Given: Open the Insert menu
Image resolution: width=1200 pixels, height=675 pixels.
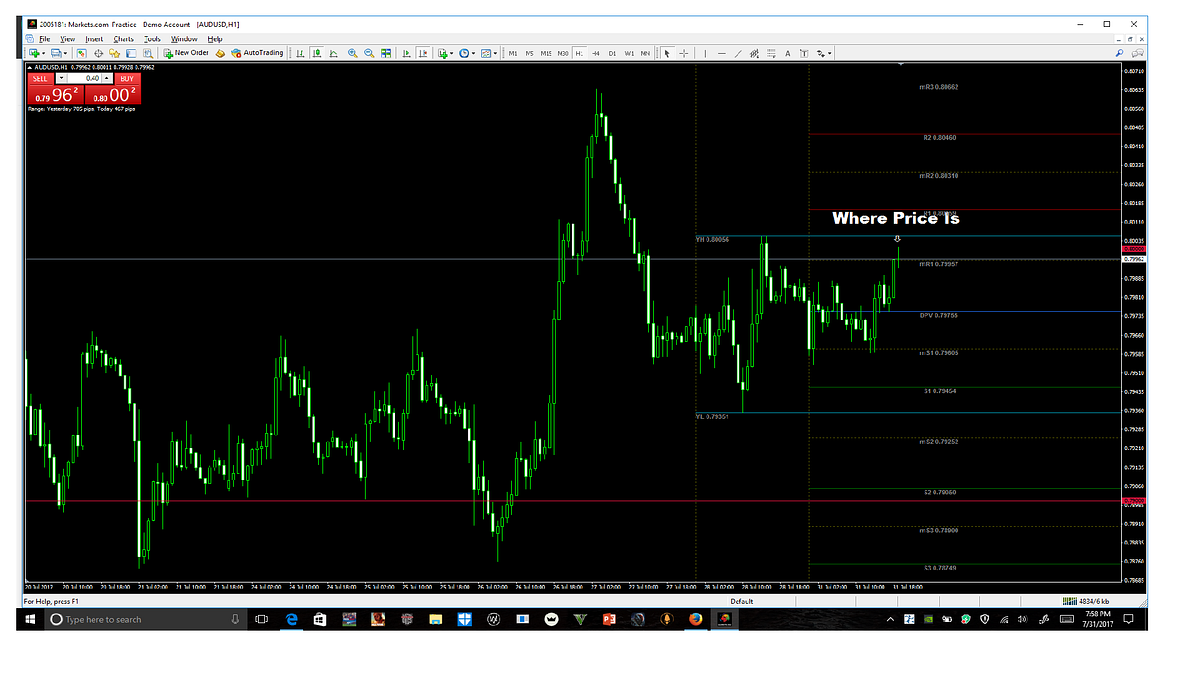Looking at the screenshot, I should [94, 38].
